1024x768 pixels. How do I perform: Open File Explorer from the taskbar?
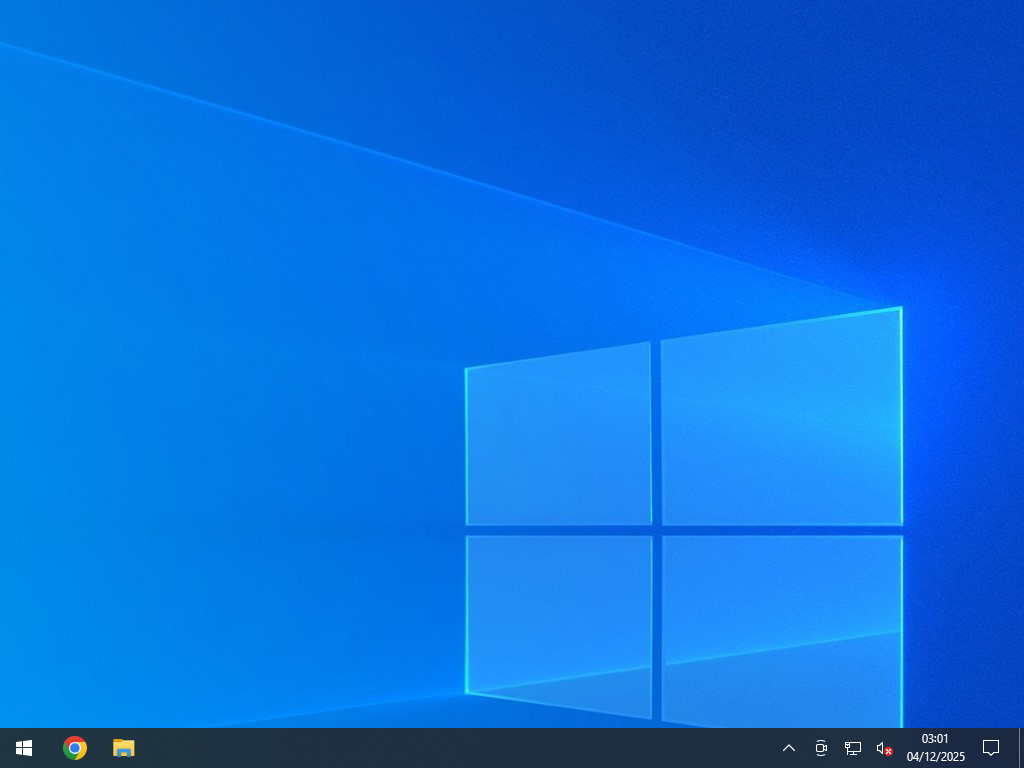click(123, 748)
